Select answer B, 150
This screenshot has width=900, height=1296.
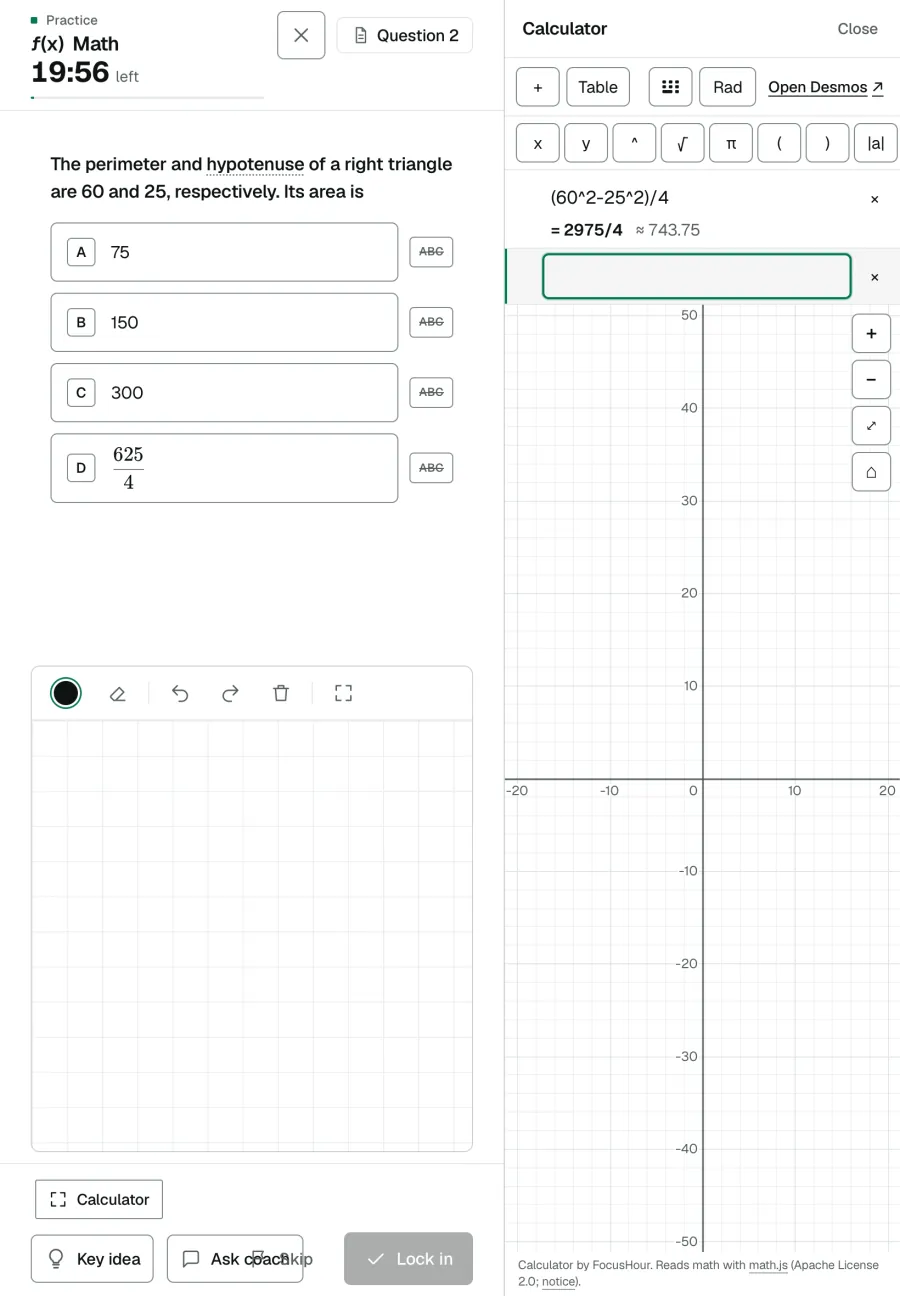point(224,322)
